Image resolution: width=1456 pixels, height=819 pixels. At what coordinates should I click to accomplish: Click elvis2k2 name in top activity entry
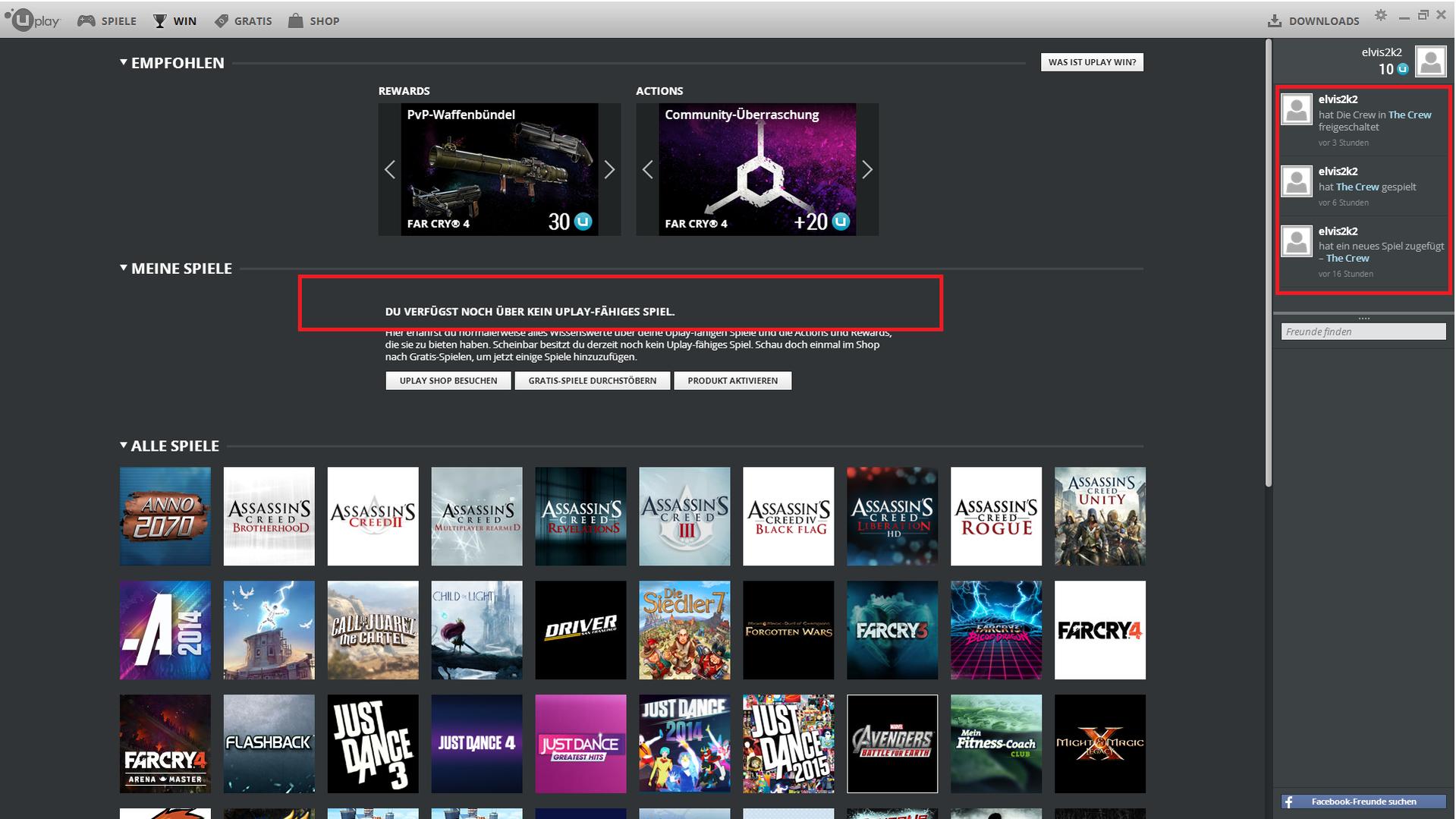click(1338, 99)
